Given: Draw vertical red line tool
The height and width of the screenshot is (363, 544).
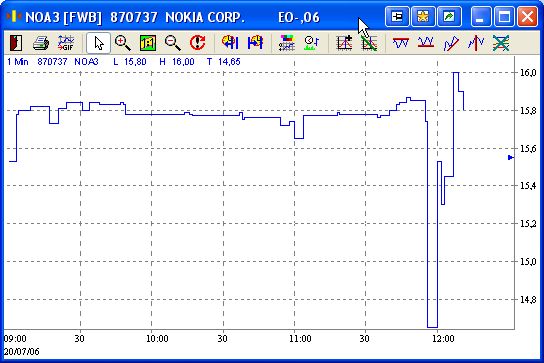Looking at the screenshot, I should (x=476, y=43).
